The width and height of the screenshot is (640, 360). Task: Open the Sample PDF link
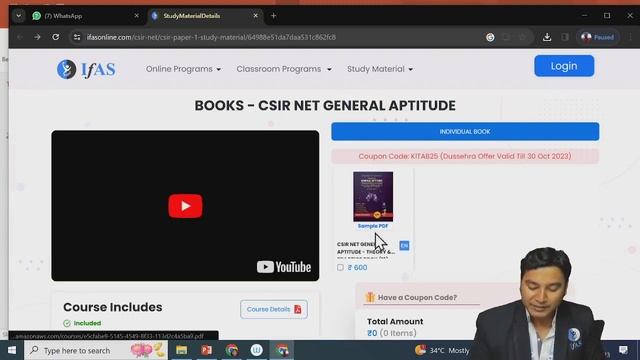click(373, 226)
